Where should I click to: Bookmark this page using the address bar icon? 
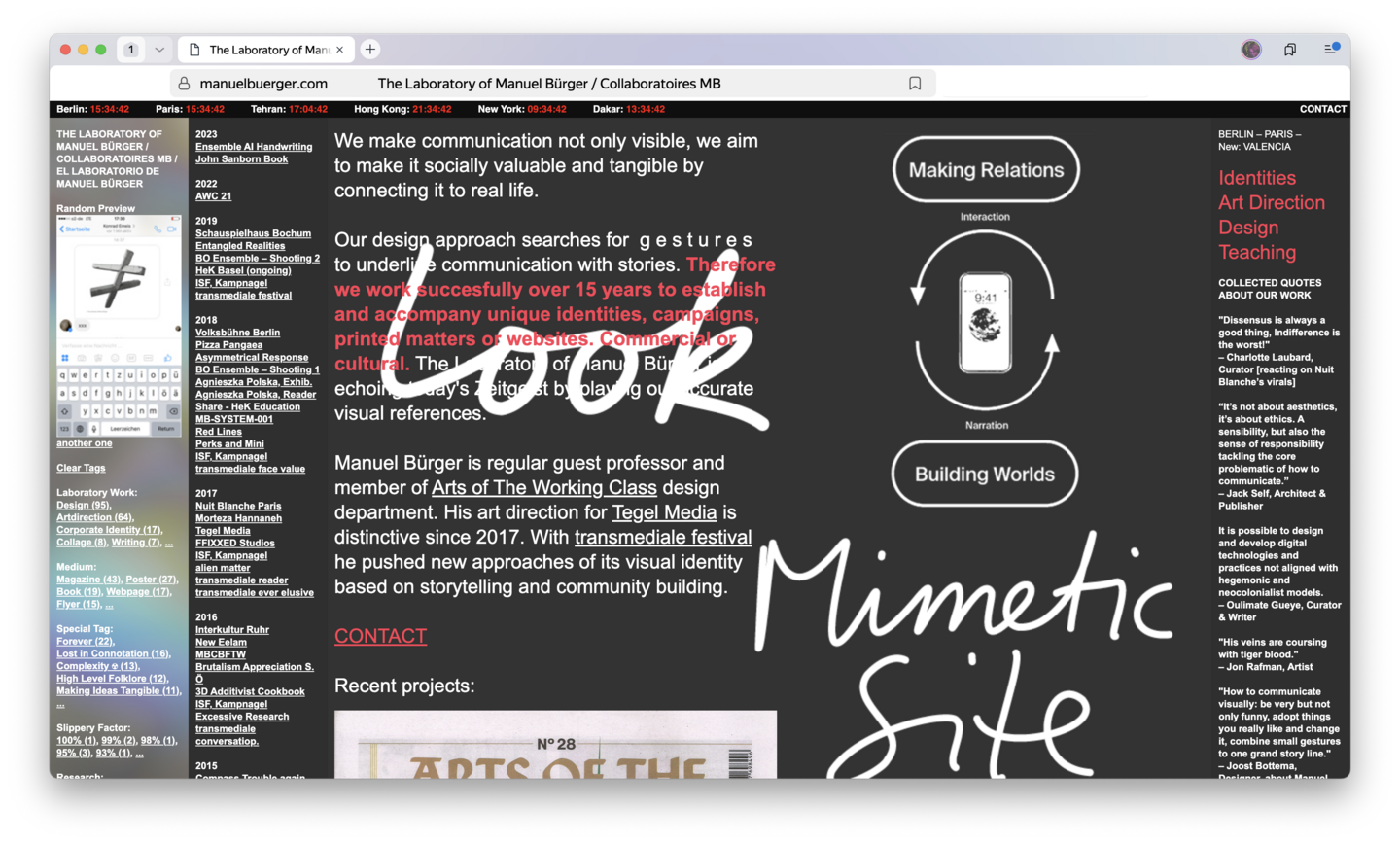coord(915,84)
